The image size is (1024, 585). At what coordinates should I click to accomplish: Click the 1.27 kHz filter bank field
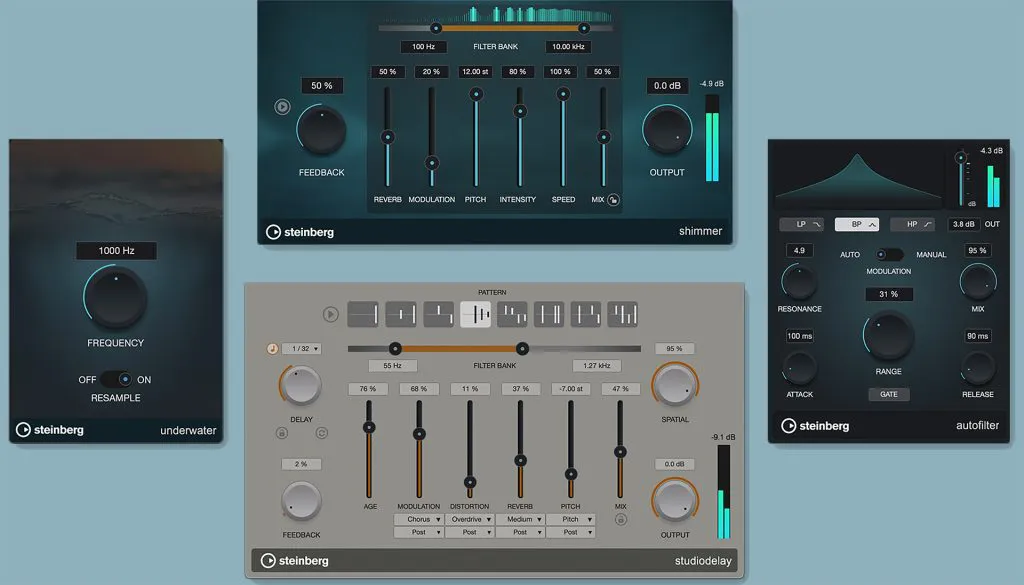597,366
